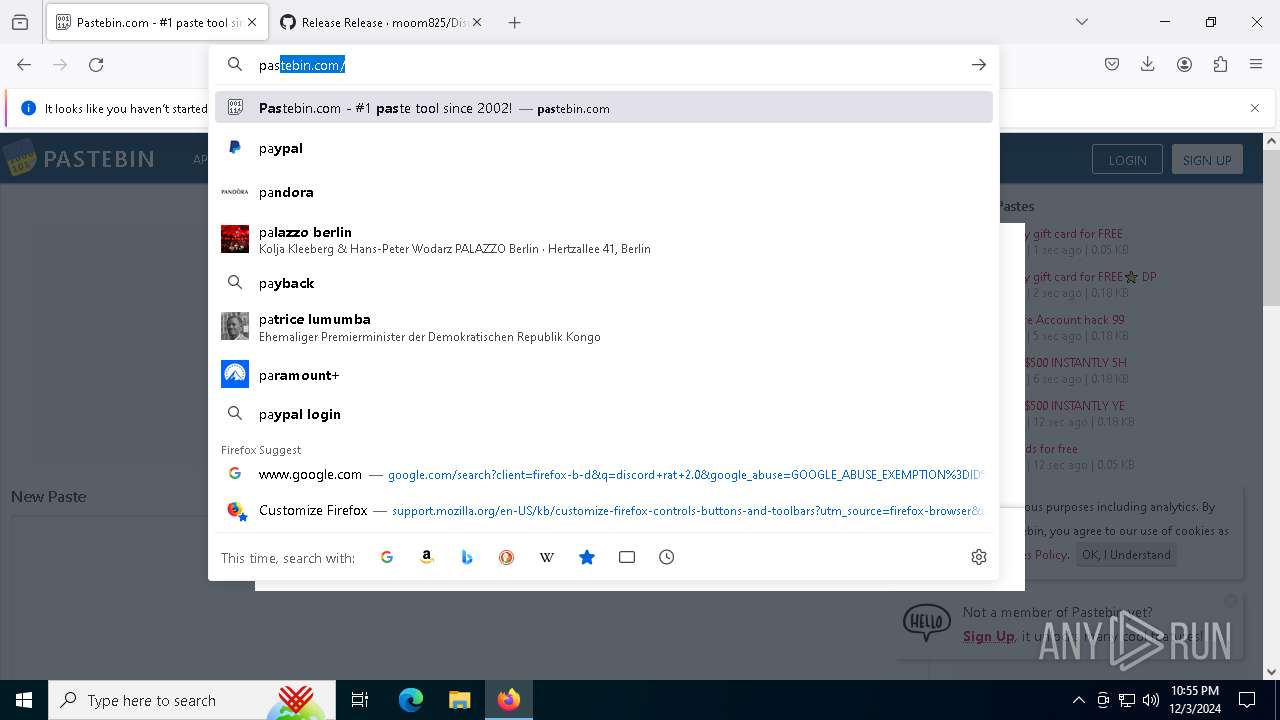
Task: Open the Windows Start menu
Action: [24, 700]
